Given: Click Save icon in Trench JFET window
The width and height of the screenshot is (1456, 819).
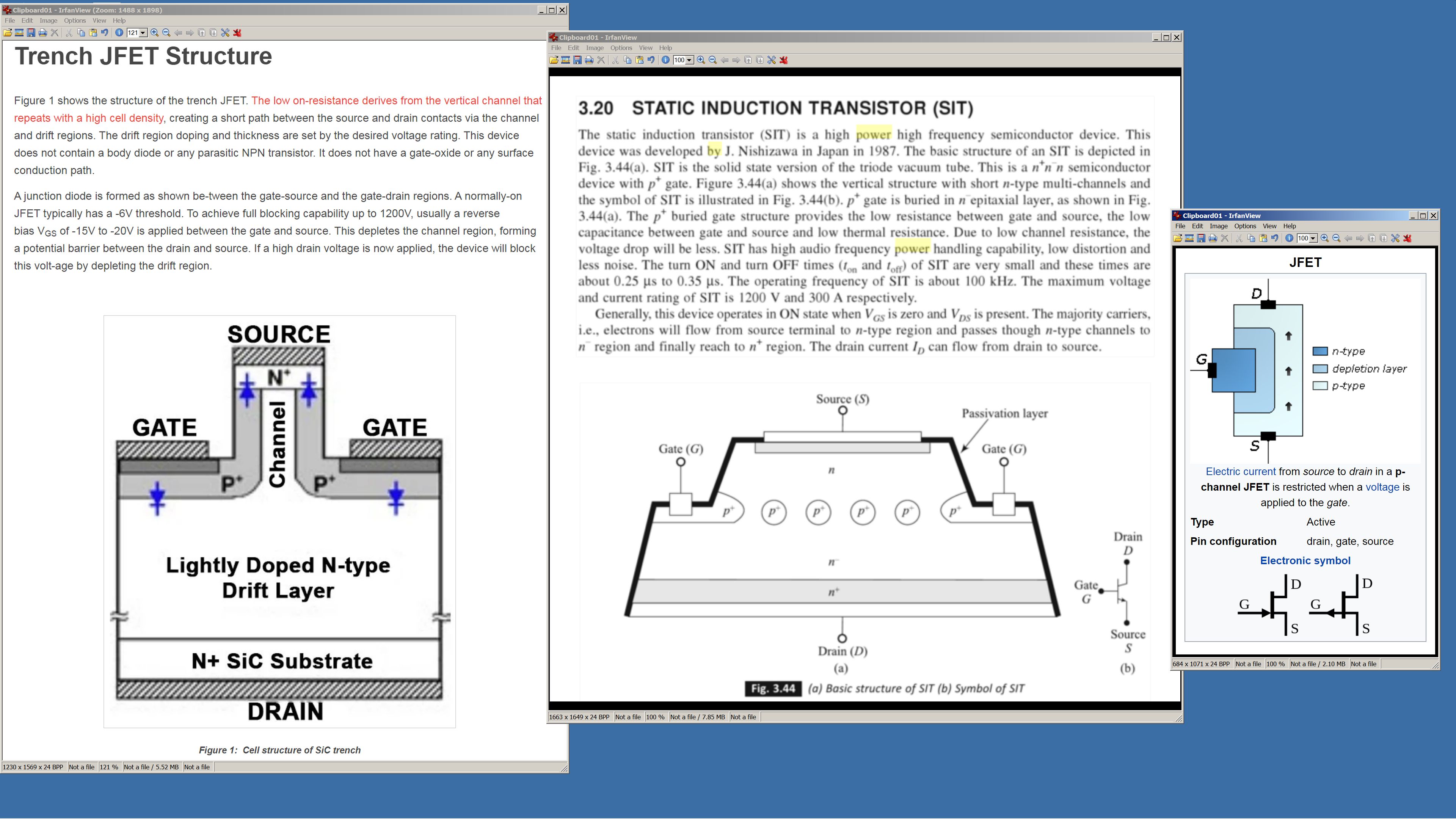Looking at the screenshot, I should 31,33.
